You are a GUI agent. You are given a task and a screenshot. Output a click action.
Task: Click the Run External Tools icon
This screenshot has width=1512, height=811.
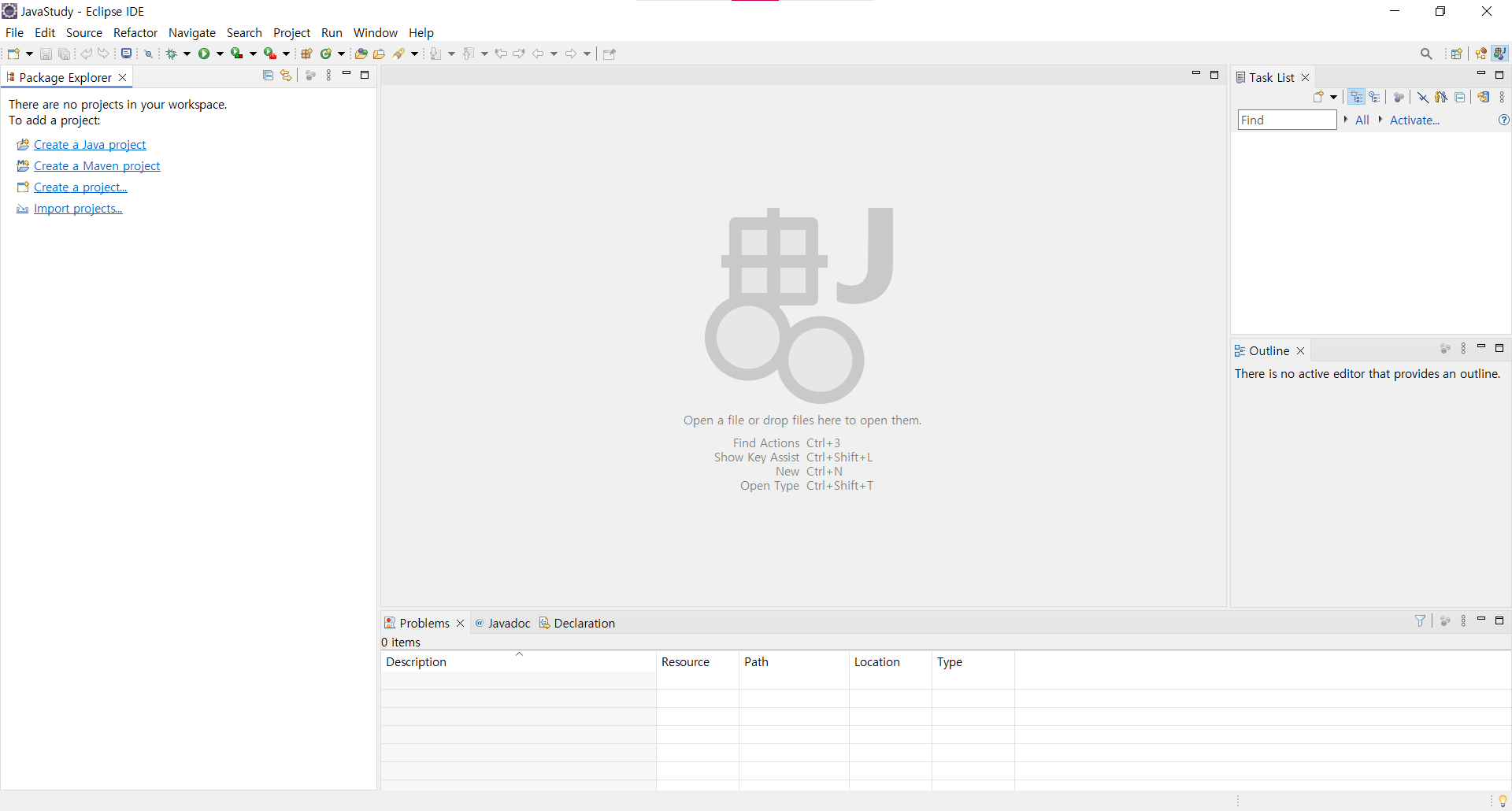(x=270, y=54)
